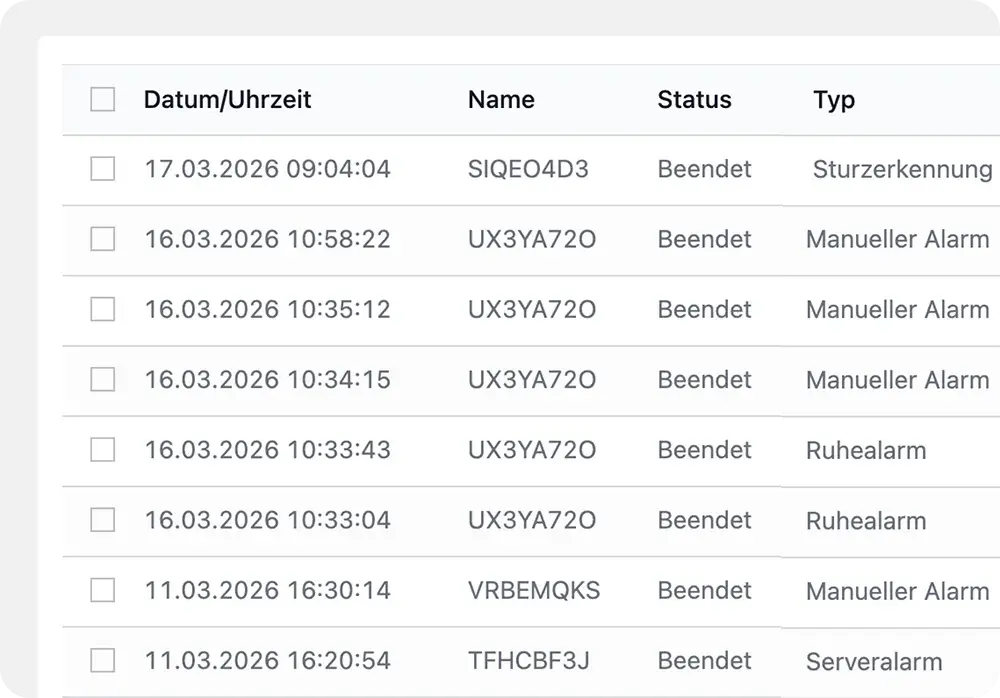Open the TFHCBF3J device entry
Image resolution: width=1000 pixels, height=698 pixels.
tap(529, 661)
